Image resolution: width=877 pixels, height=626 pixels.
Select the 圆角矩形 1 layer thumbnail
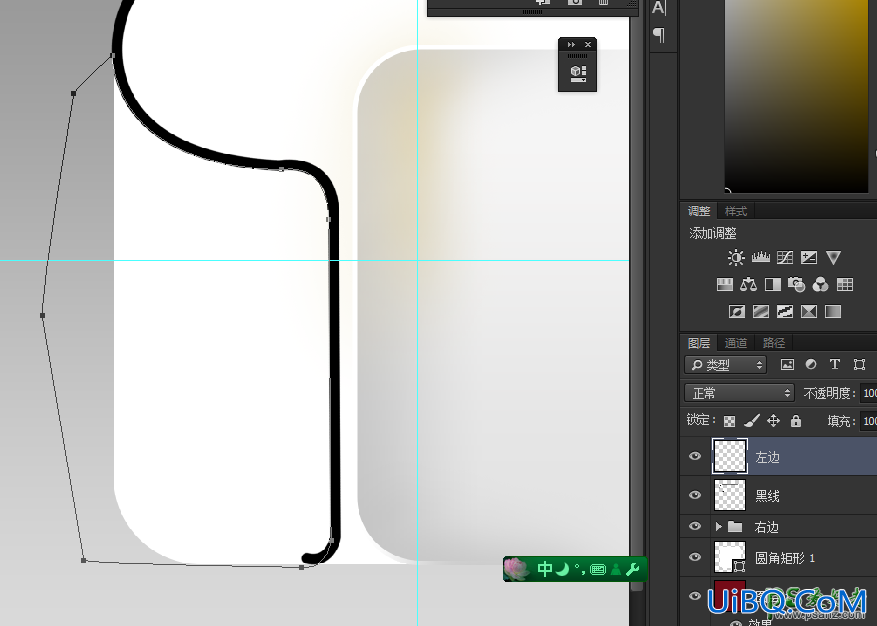[x=730, y=557]
